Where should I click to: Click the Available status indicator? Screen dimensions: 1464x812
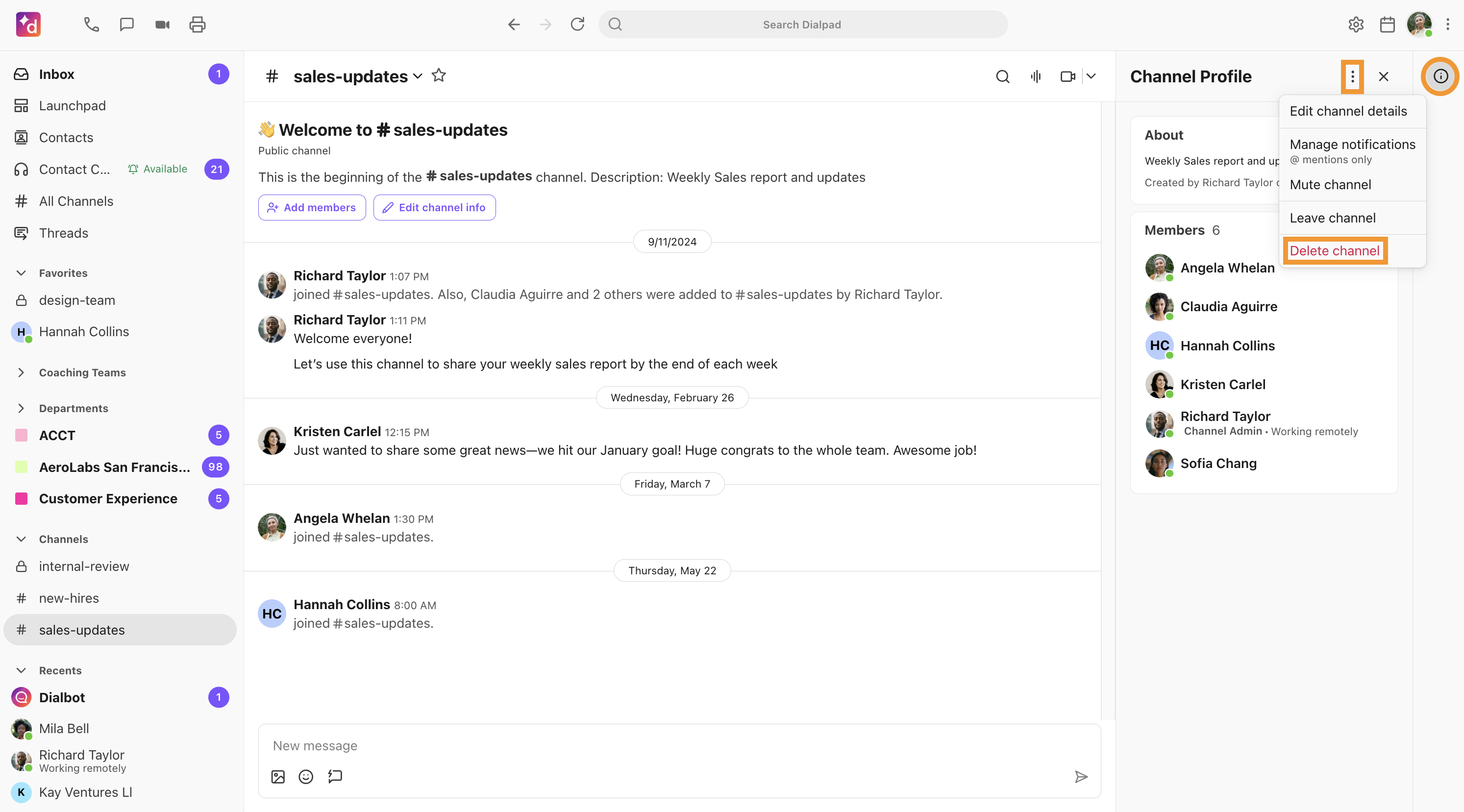[157, 169]
